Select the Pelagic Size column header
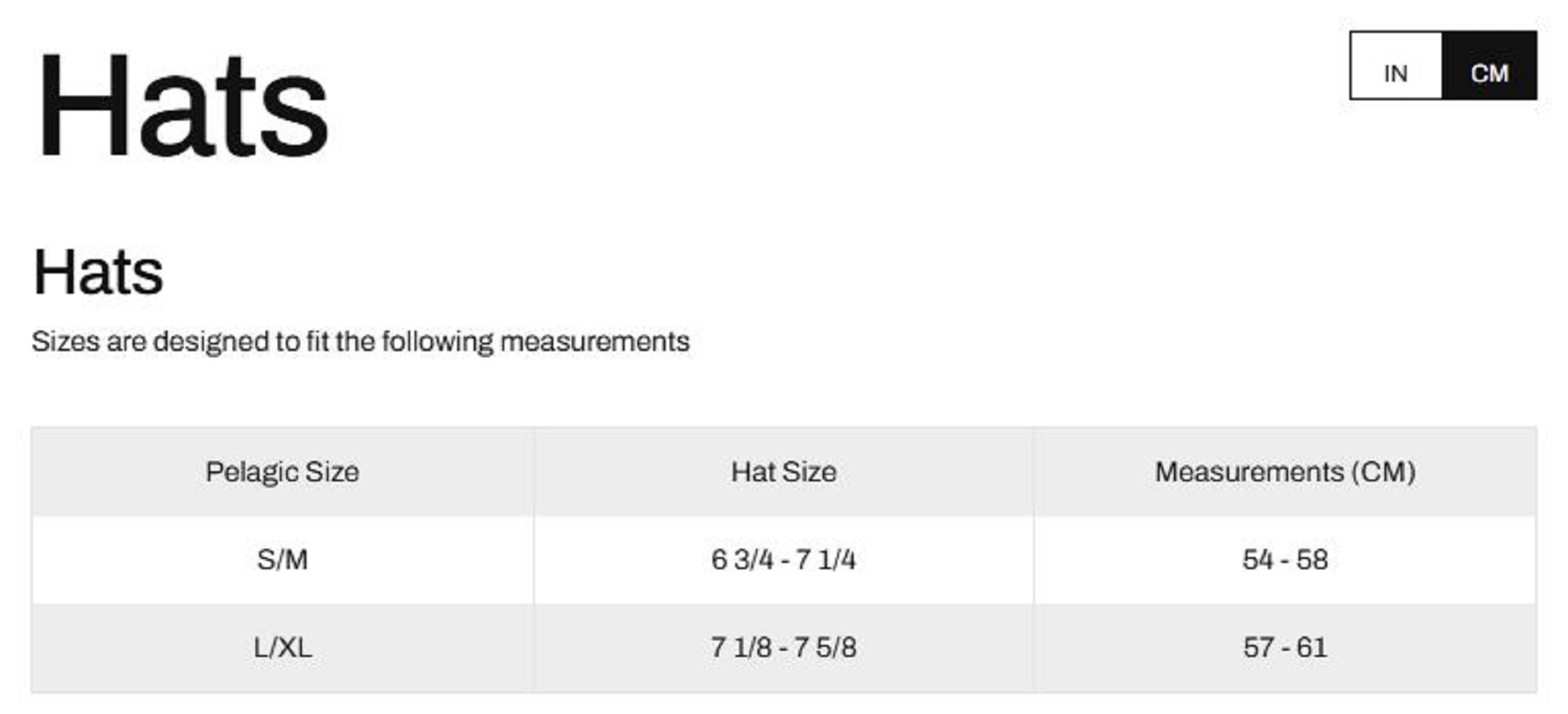 (282, 472)
